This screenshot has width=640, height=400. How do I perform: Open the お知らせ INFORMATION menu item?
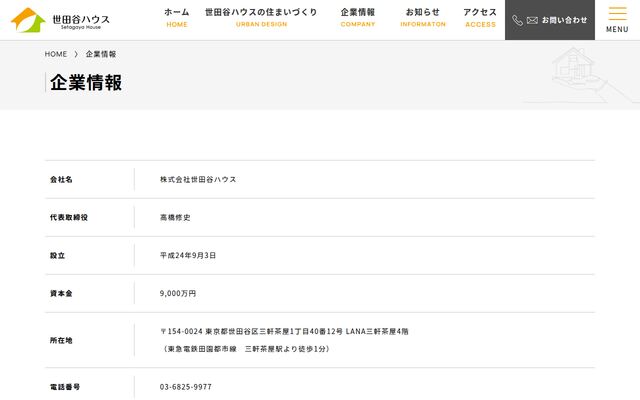click(423, 18)
